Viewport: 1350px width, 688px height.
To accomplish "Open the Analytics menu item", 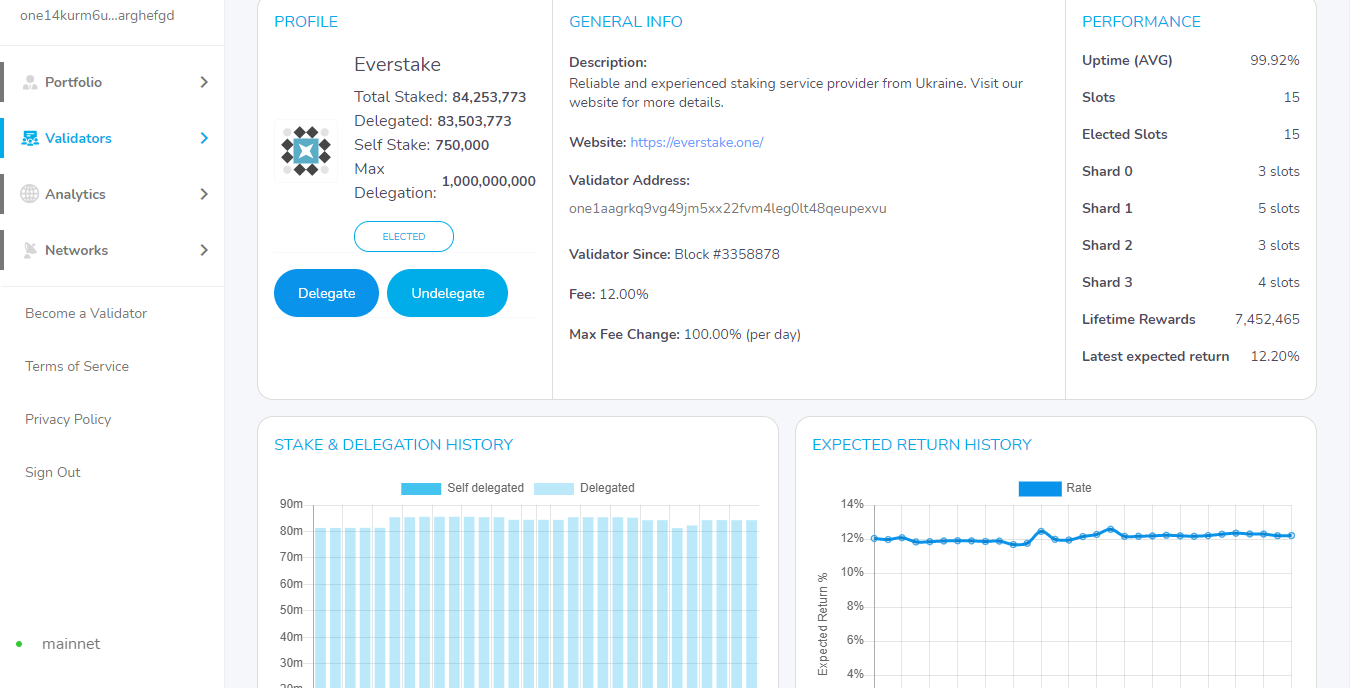I will 112,194.
